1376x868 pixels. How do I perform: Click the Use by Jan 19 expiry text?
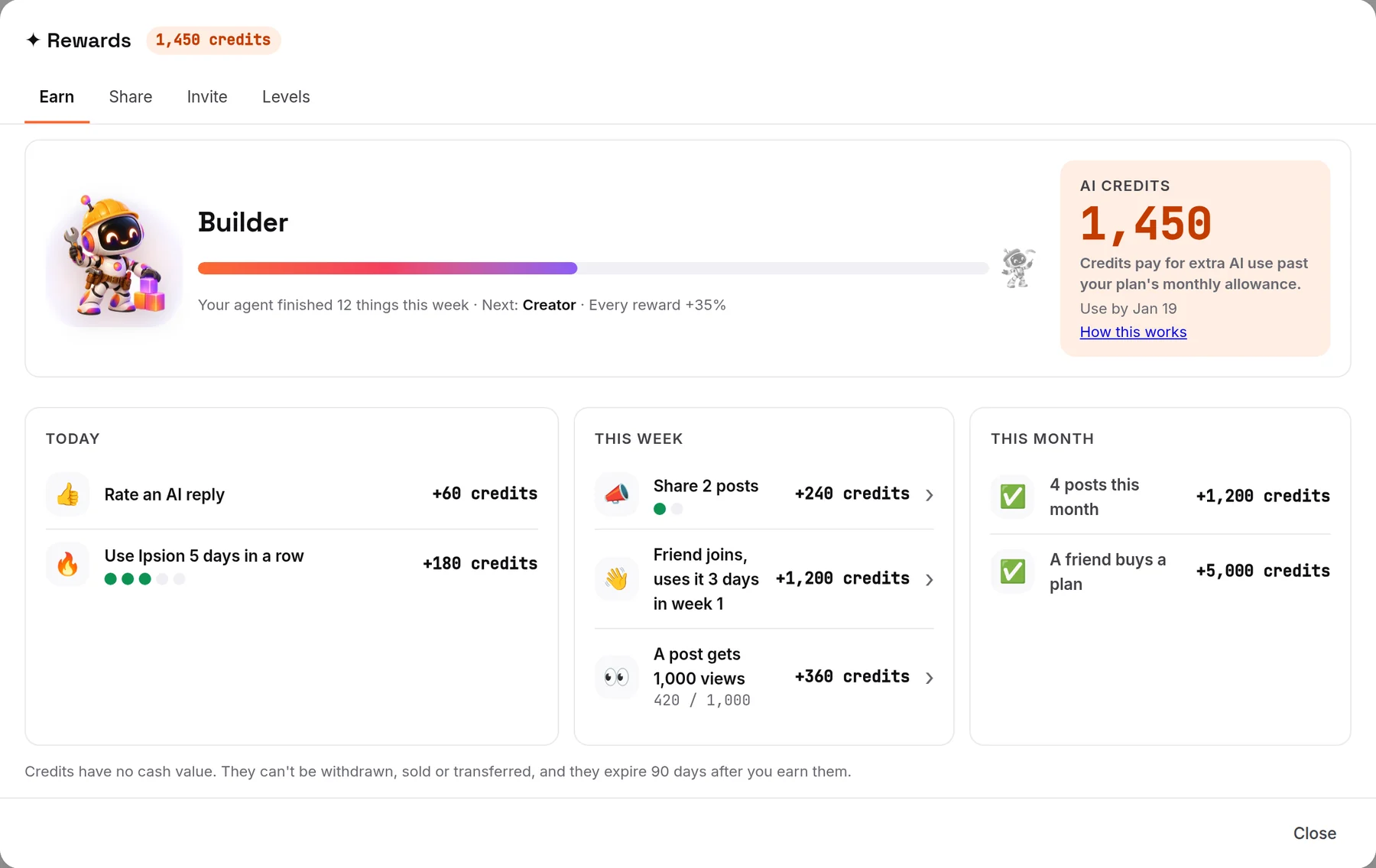pyautogui.click(x=1128, y=309)
